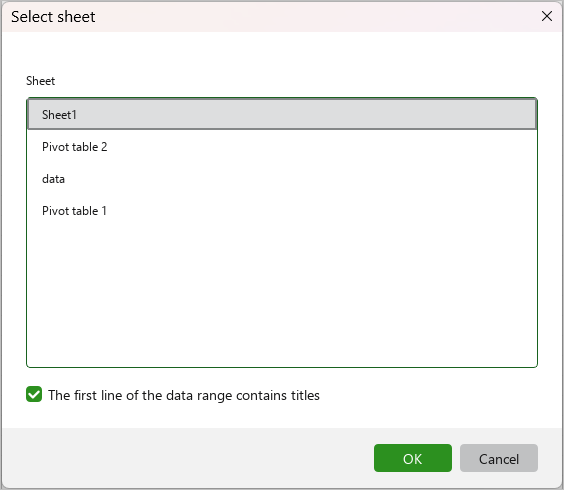This screenshot has width=564, height=490.
Task: Close the Select sheet dialog
Action: (547, 16)
